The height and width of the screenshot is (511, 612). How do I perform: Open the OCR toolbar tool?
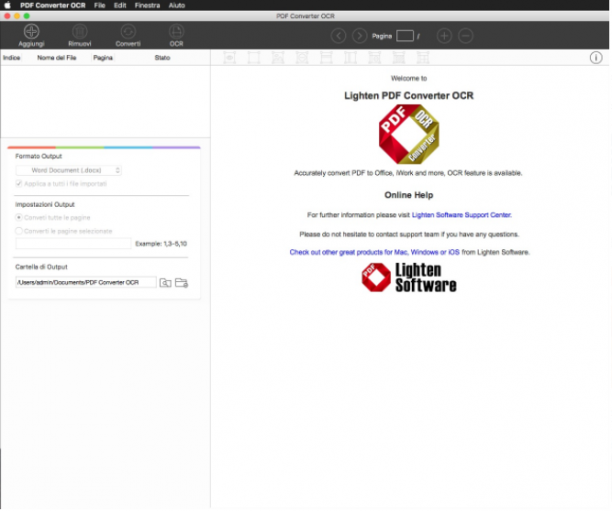coord(176,32)
